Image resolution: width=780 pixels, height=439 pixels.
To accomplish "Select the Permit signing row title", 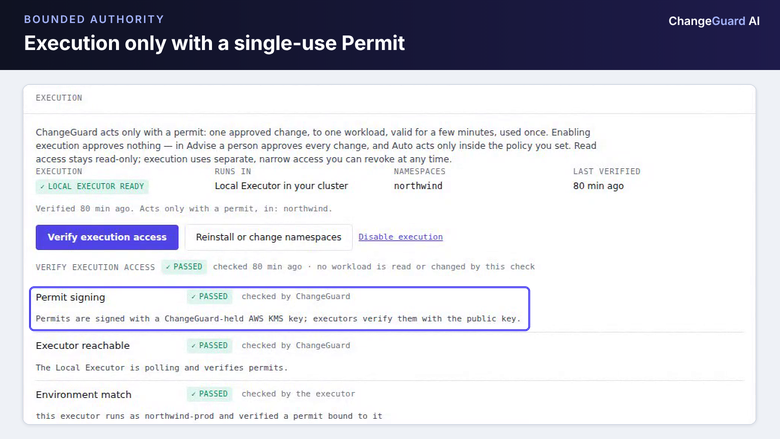I will tap(71, 297).
